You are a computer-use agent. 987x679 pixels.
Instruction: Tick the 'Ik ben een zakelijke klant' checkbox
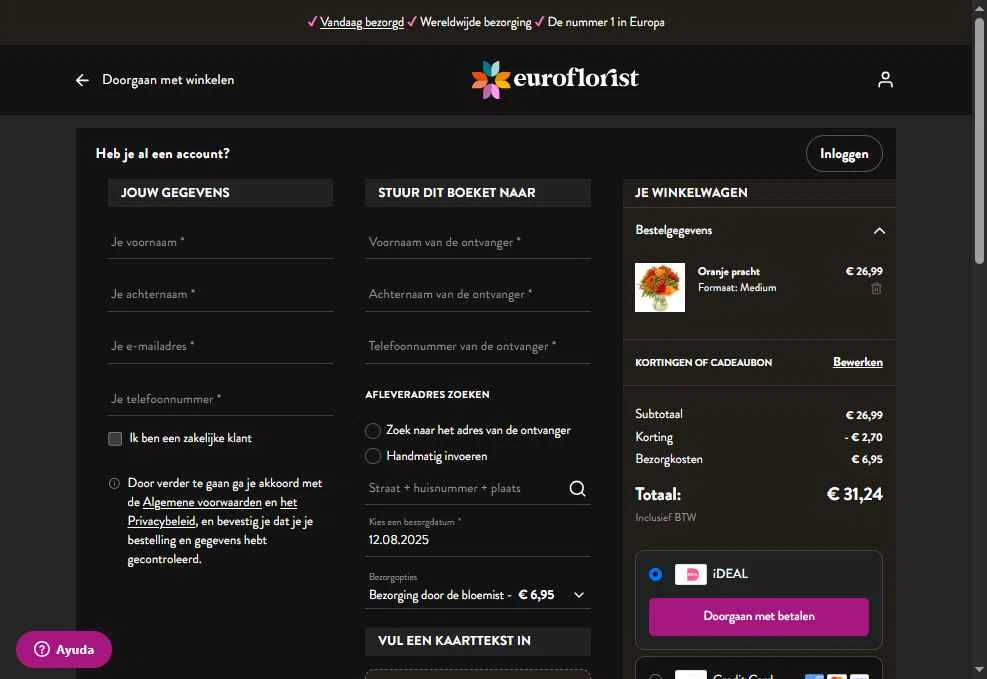[x=115, y=439]
